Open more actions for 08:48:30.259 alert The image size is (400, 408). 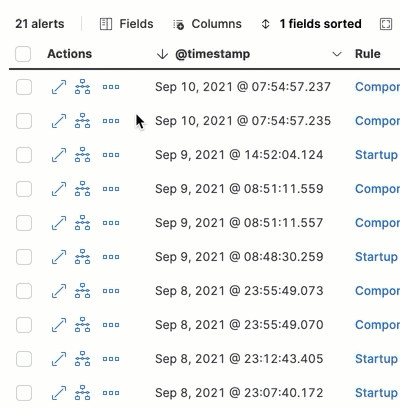pyautogui.click(x=111, y=257)
